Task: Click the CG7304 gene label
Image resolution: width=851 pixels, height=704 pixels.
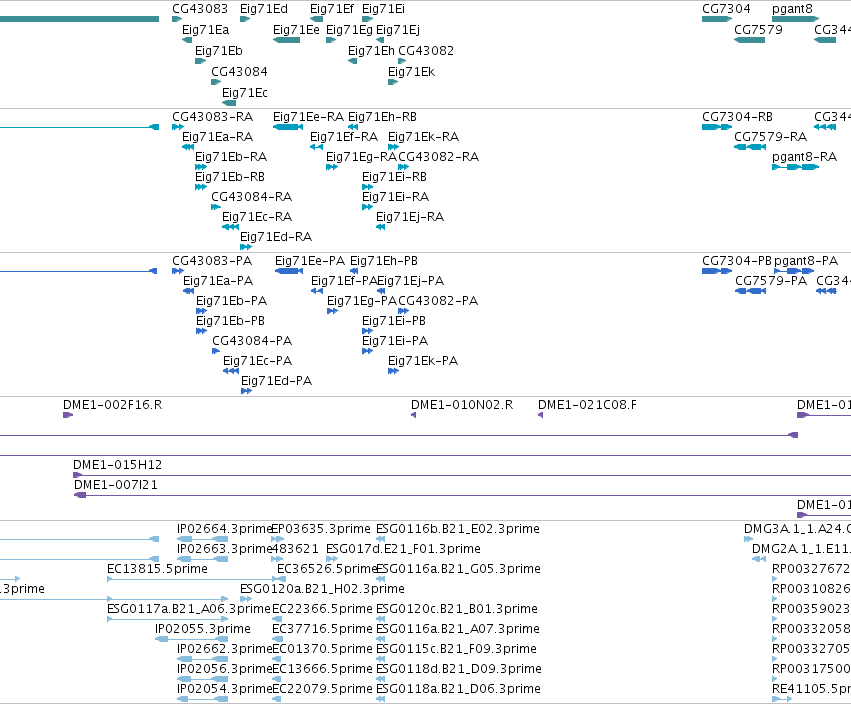Action: (726, 9)
